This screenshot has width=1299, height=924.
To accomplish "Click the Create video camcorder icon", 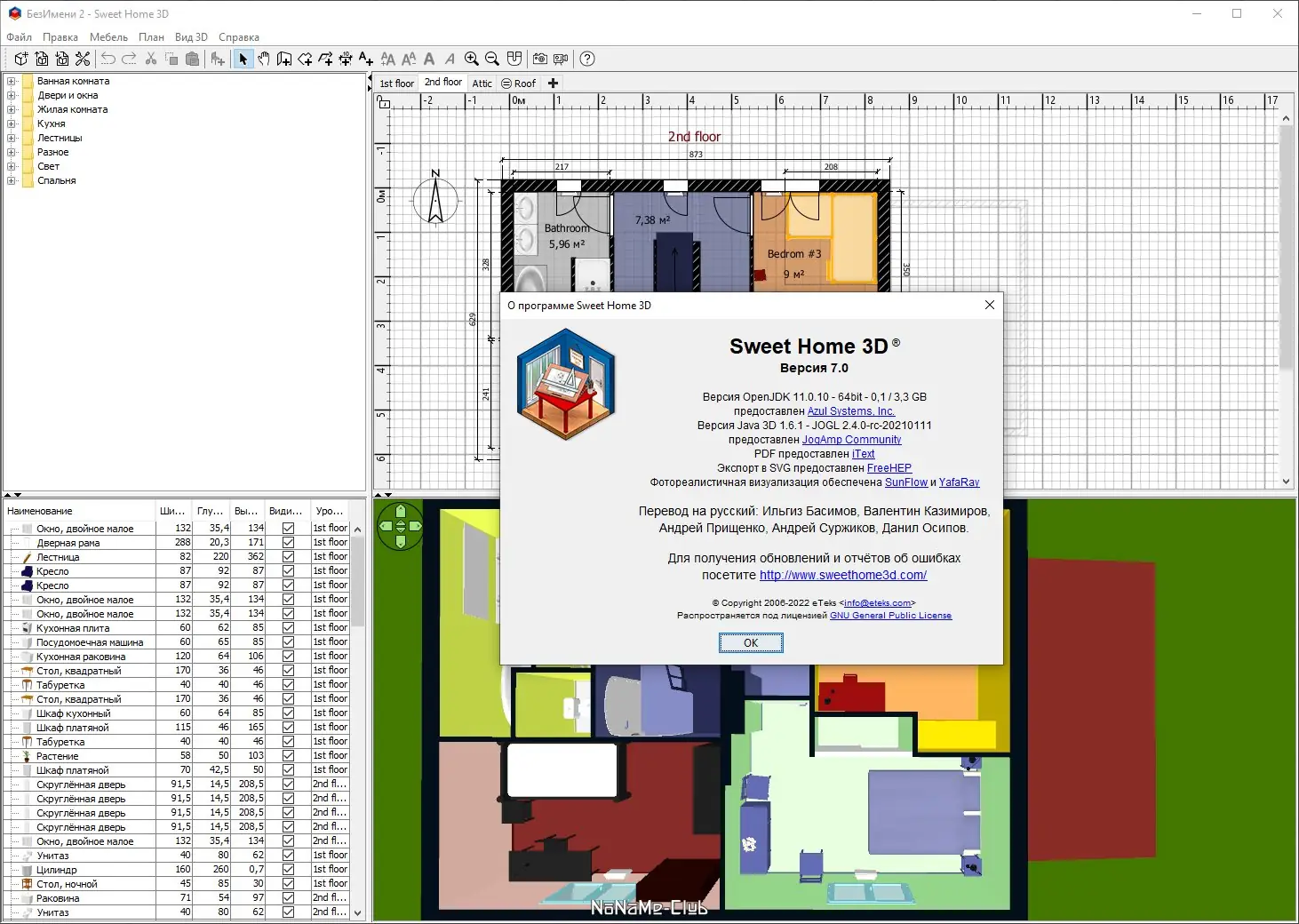I will (561, 59).
